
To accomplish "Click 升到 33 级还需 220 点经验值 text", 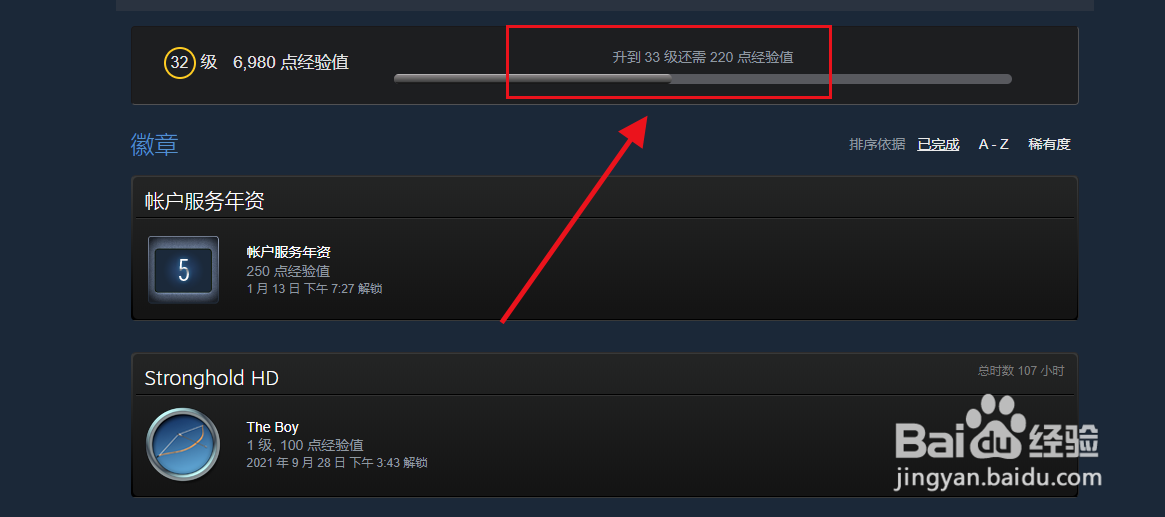I will tap(703, 57).
